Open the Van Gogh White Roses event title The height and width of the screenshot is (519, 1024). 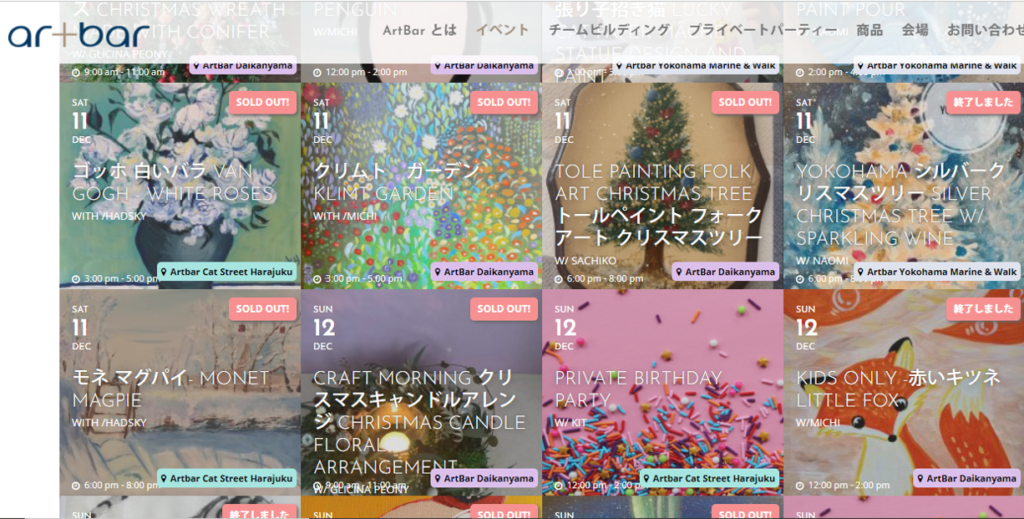coord(172,182)
